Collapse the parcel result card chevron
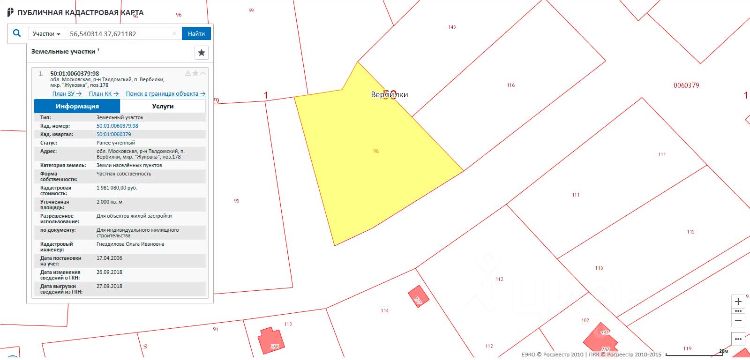This screenshot has height=360, width=750. (203, 73)
